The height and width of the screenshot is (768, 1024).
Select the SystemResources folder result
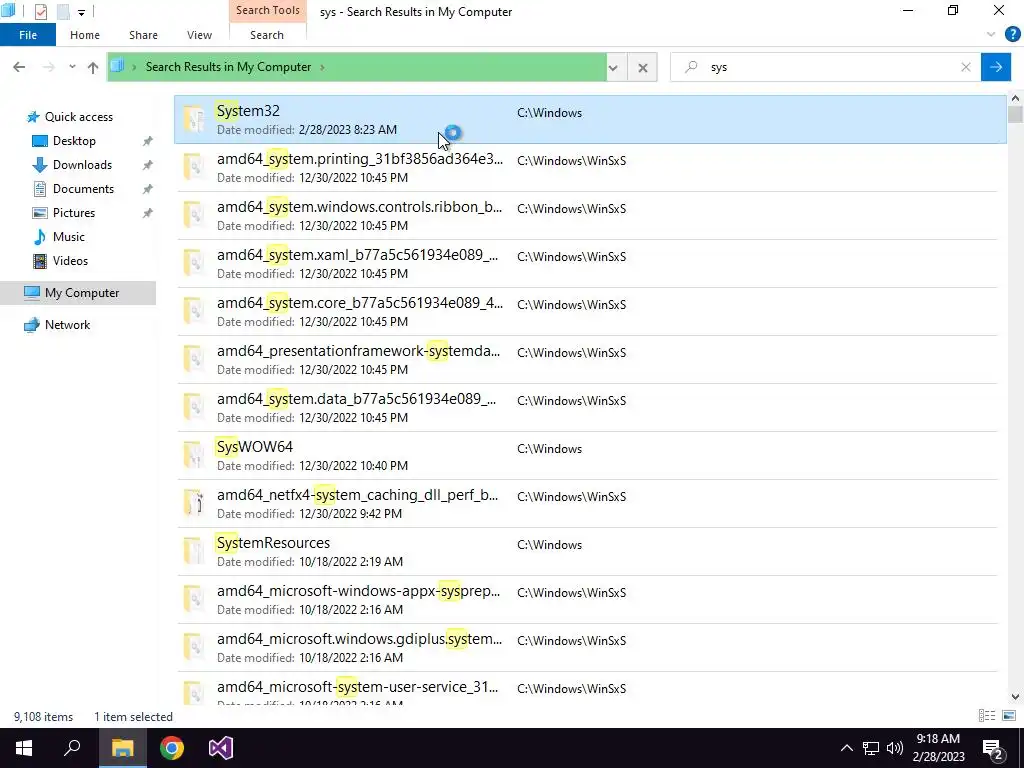pos(588,552)
